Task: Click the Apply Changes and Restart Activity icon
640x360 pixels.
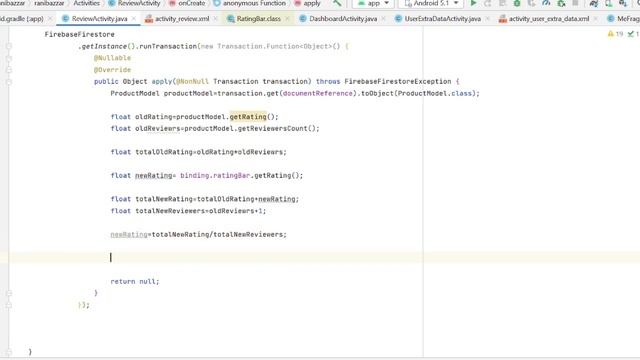Action: point(487,3)
